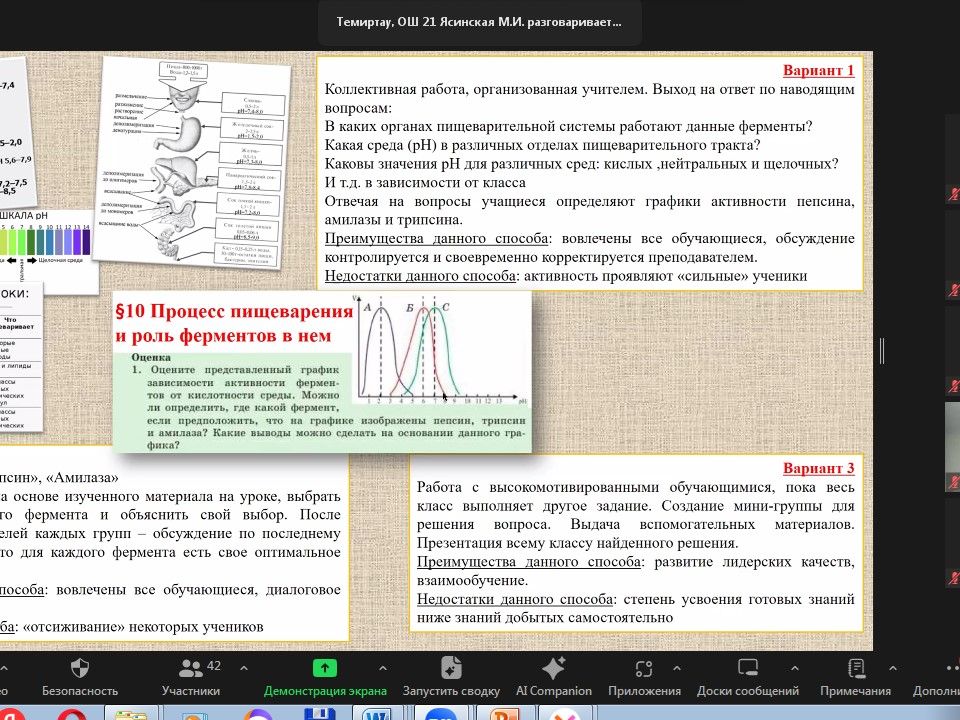Viewport: 960px width, 720px height.
Task: Open Доски сообщений whiteboards icon
Action: pos(748,669)
